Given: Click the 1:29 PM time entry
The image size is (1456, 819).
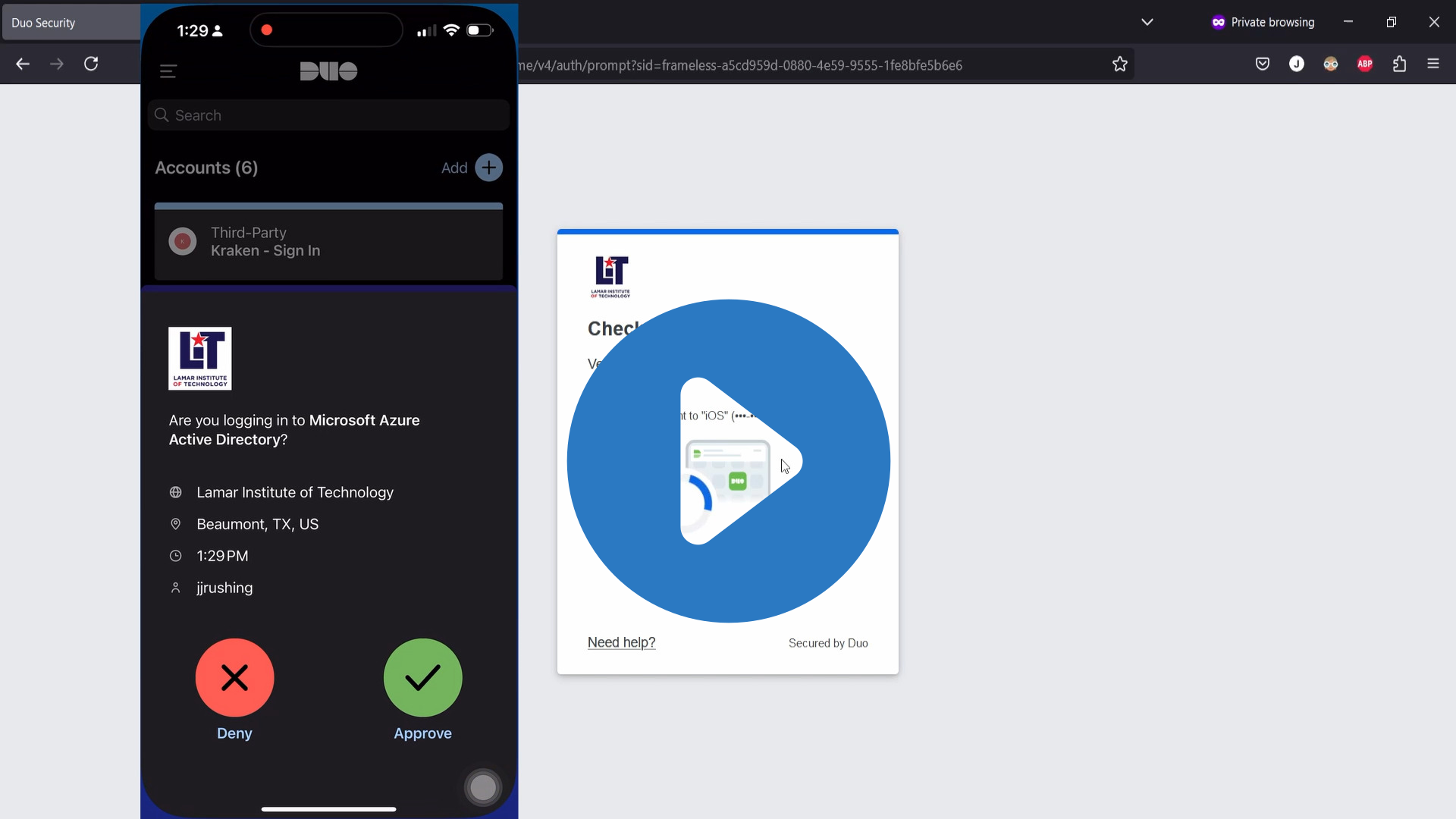Looking at the screenshot, I should 222,557.
